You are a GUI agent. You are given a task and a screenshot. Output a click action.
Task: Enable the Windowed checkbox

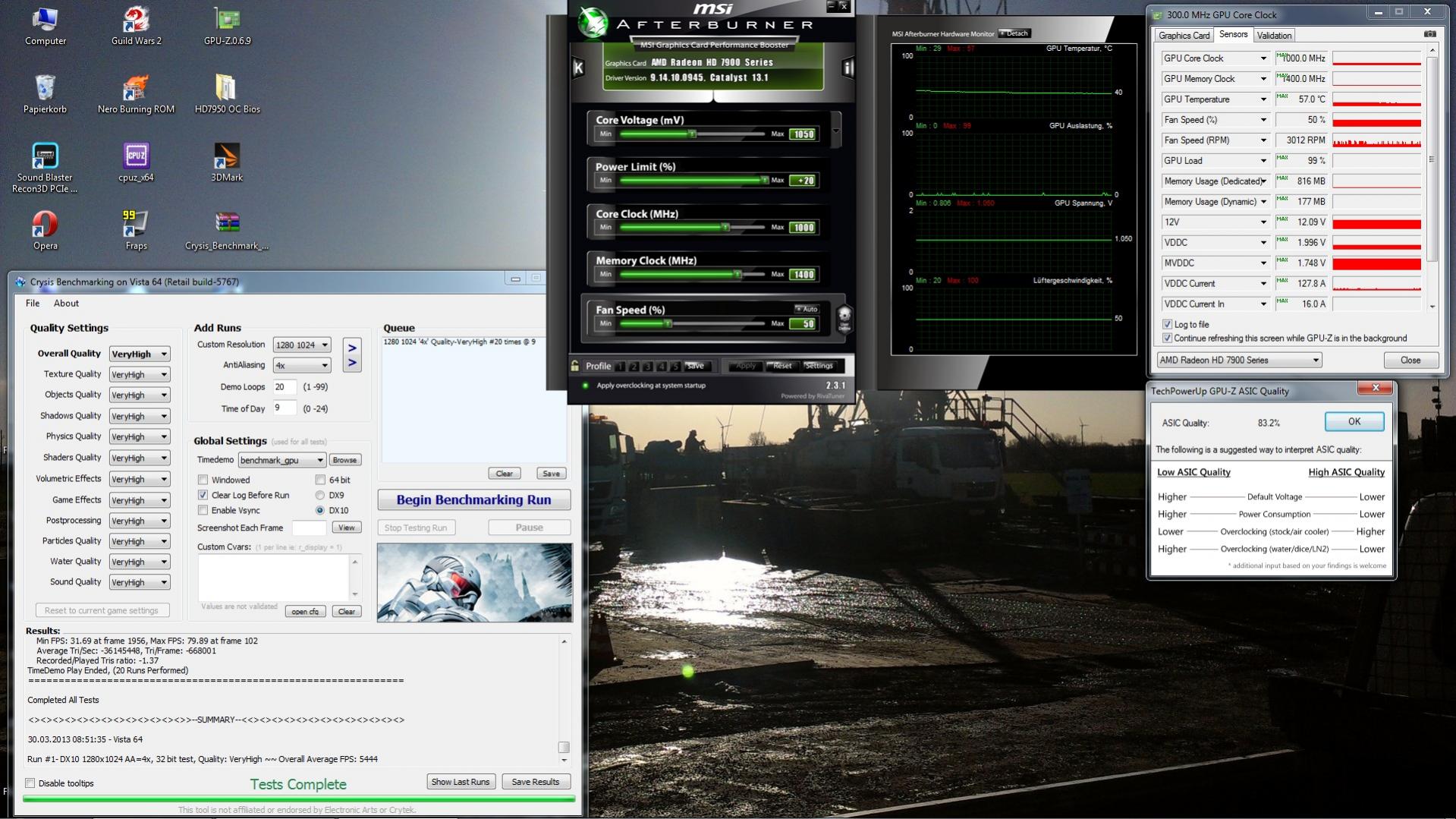pos(203,480)
